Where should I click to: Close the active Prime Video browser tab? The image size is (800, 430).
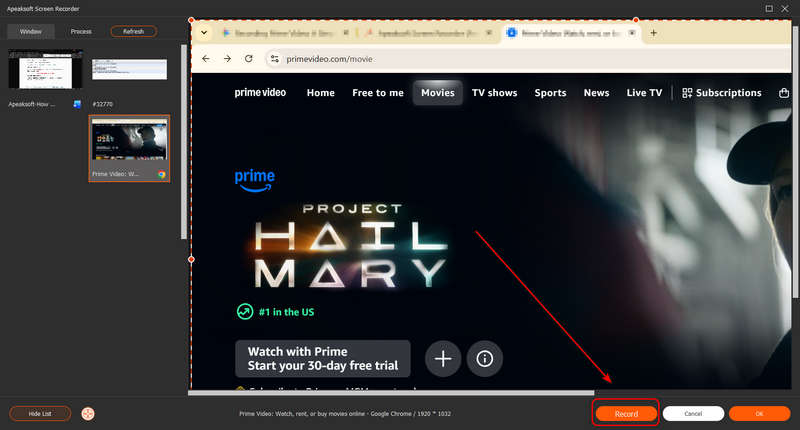coord(632,33)
